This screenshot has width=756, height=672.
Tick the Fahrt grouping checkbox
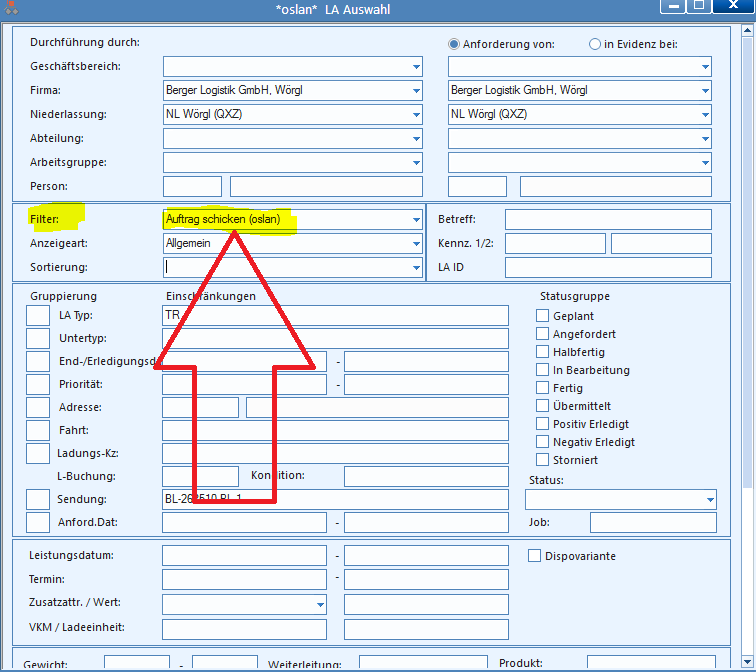38,430
